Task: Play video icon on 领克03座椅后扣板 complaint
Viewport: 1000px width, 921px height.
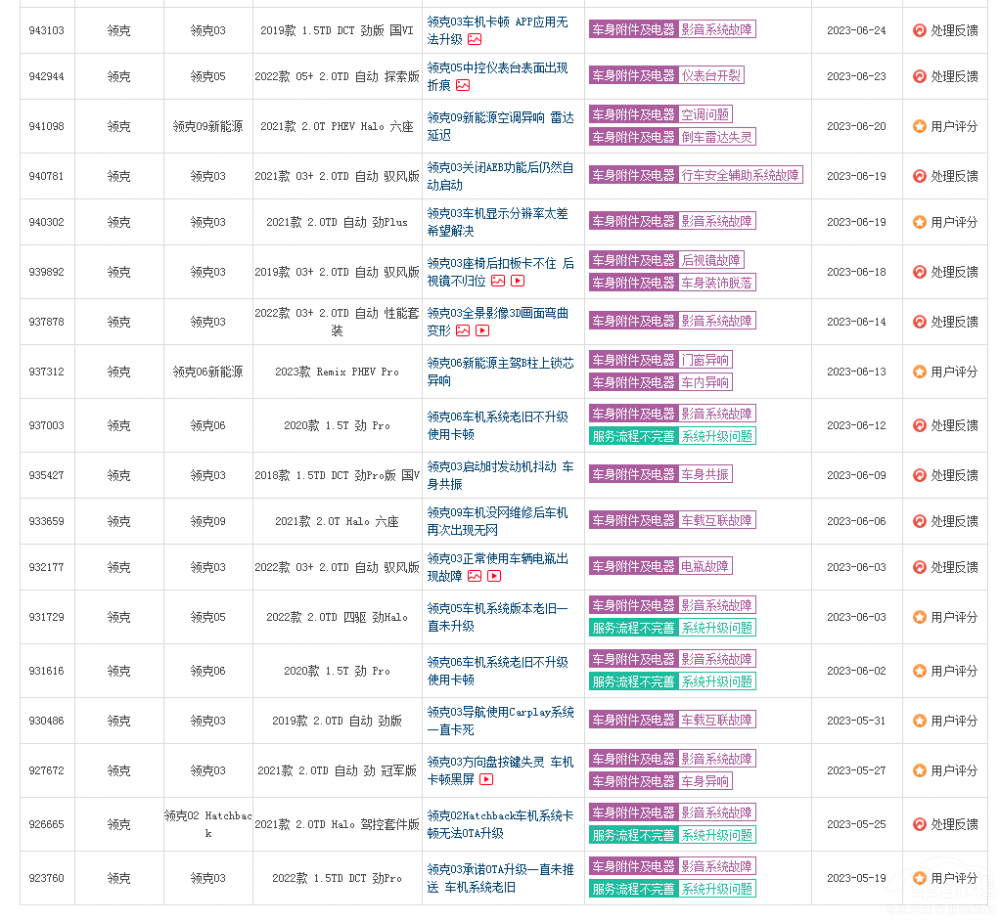Action: click(x=517, y=281)
